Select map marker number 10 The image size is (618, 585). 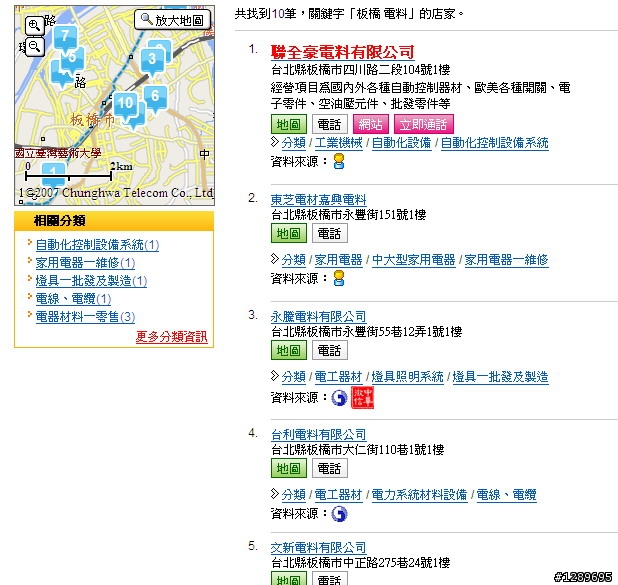click(x=125, y=106)
